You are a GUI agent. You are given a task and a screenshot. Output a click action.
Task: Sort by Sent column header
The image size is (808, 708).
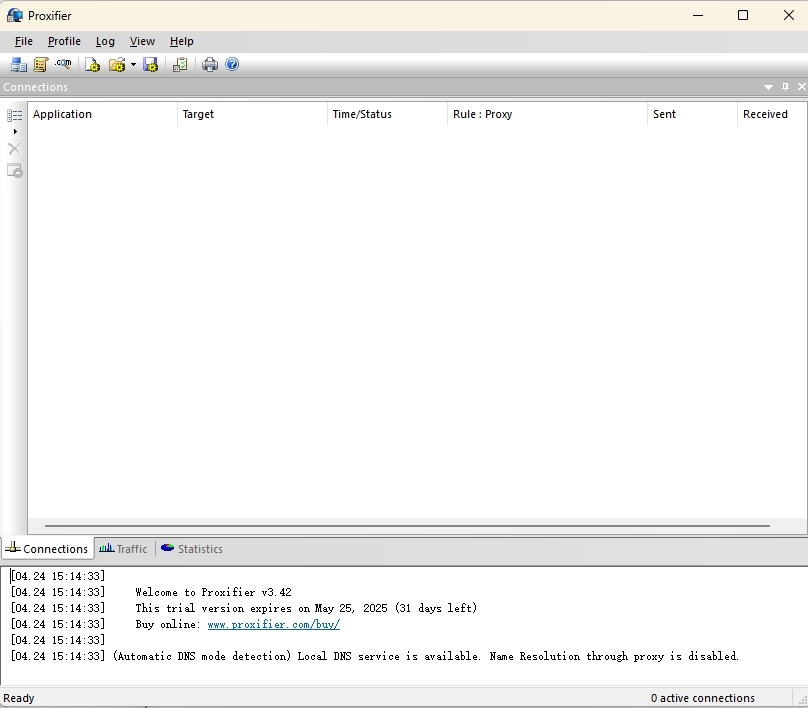(693, 114)
